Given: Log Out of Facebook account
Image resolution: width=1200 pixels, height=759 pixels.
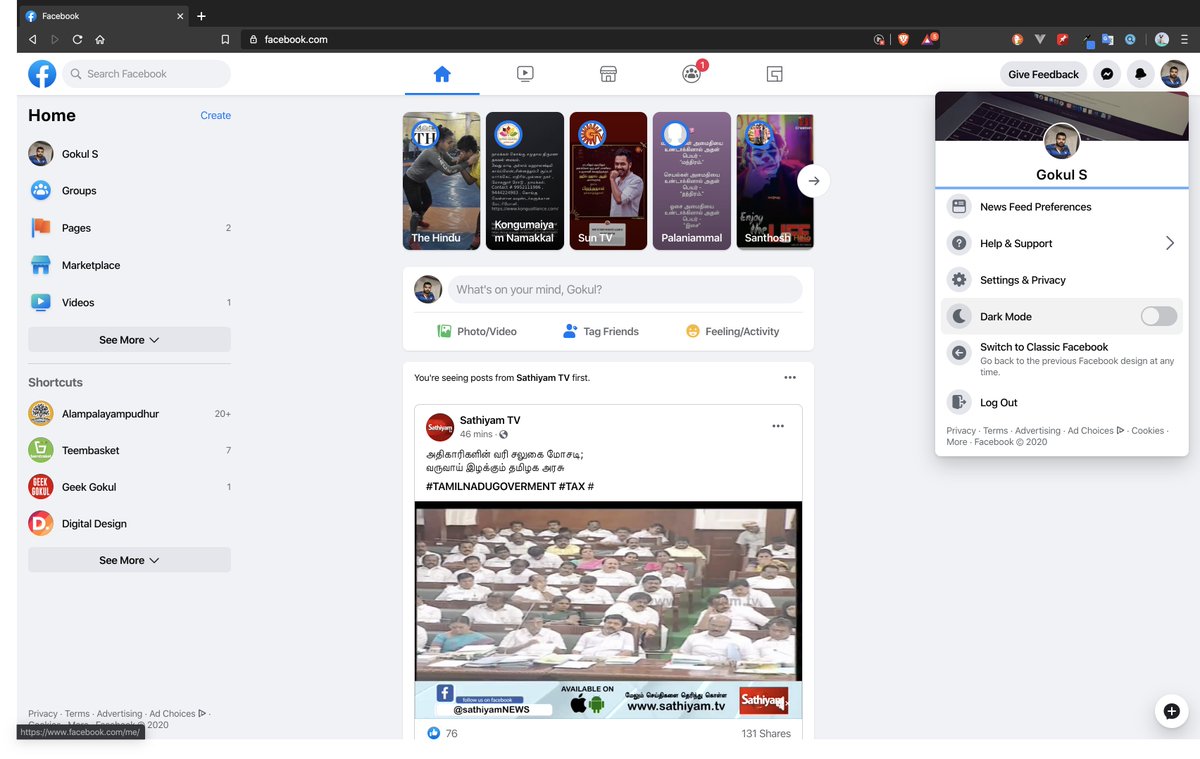Looking at the screenshot, I should tap(997, 404).
